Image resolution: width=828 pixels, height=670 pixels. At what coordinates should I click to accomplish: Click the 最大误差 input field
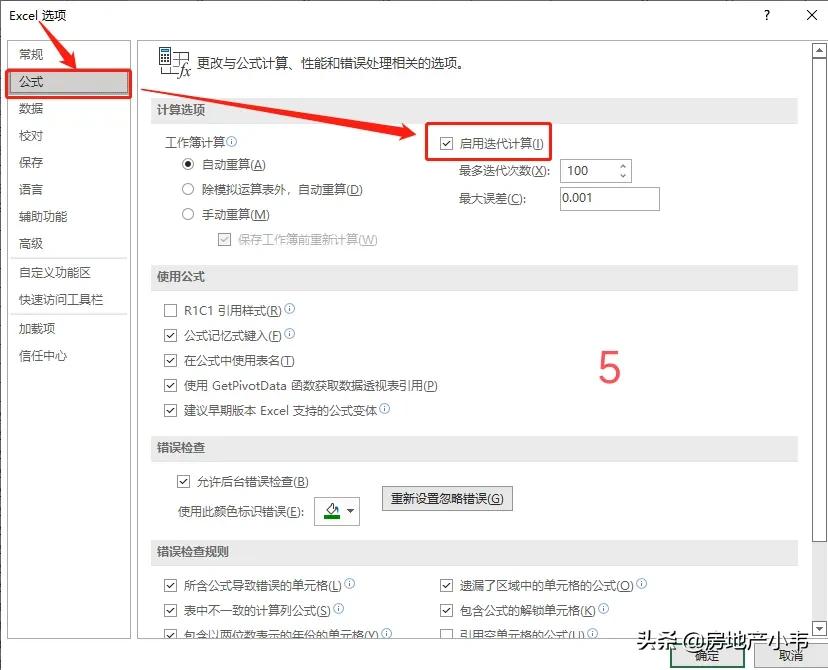pos(609,199)
